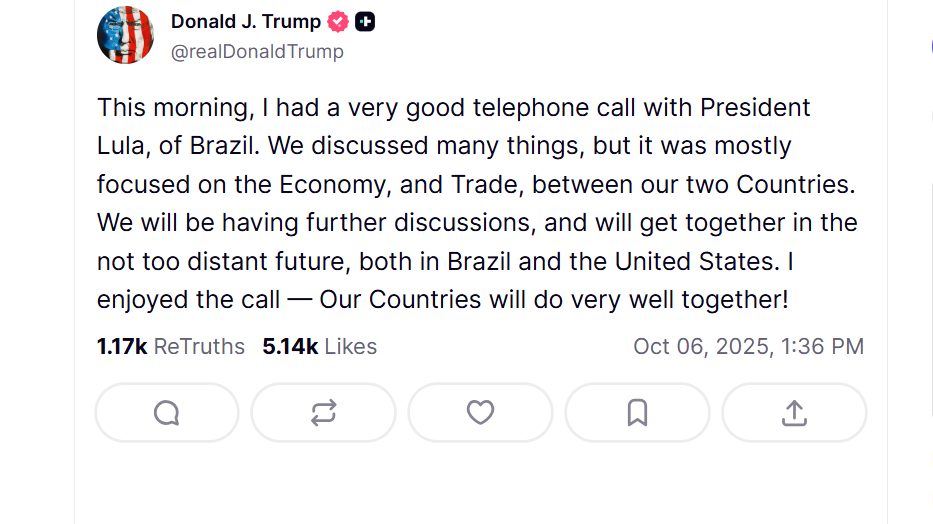933x524 pixels.
Task: Click the words 'President Lula' in the post
Action: pyautogui.click(x=755, y=108)
